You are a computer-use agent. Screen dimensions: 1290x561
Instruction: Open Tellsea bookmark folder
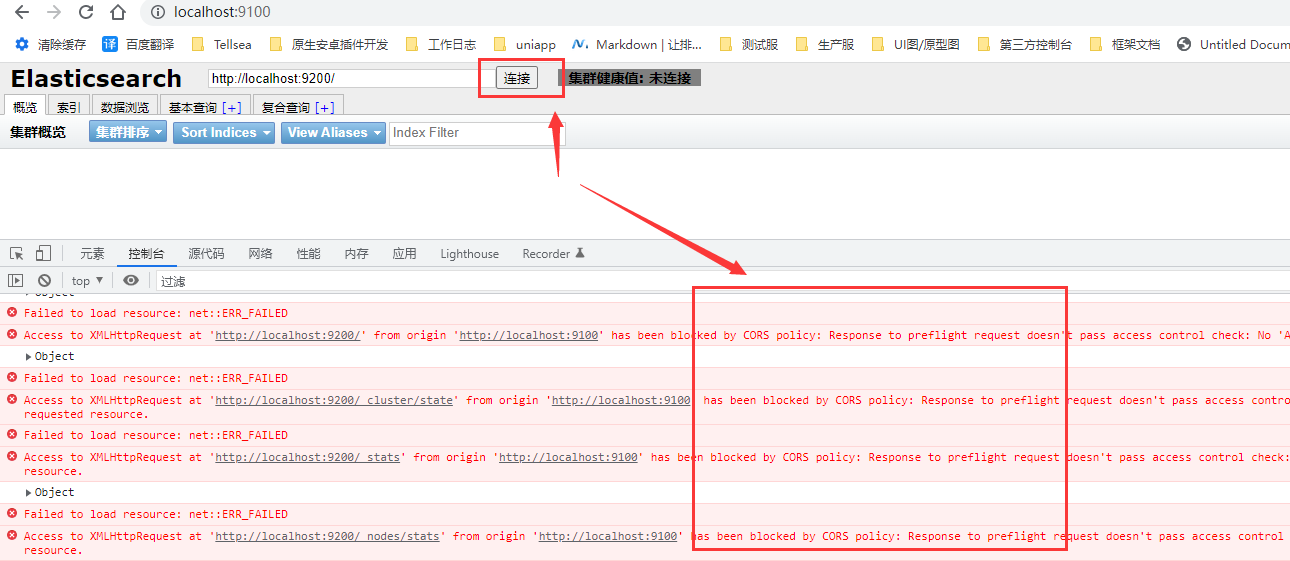(x=221, y=44)
